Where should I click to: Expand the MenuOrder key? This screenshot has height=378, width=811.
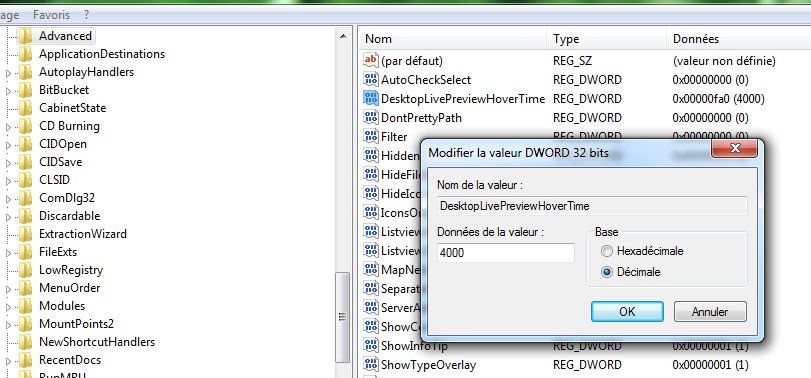(x=8, y=289)
